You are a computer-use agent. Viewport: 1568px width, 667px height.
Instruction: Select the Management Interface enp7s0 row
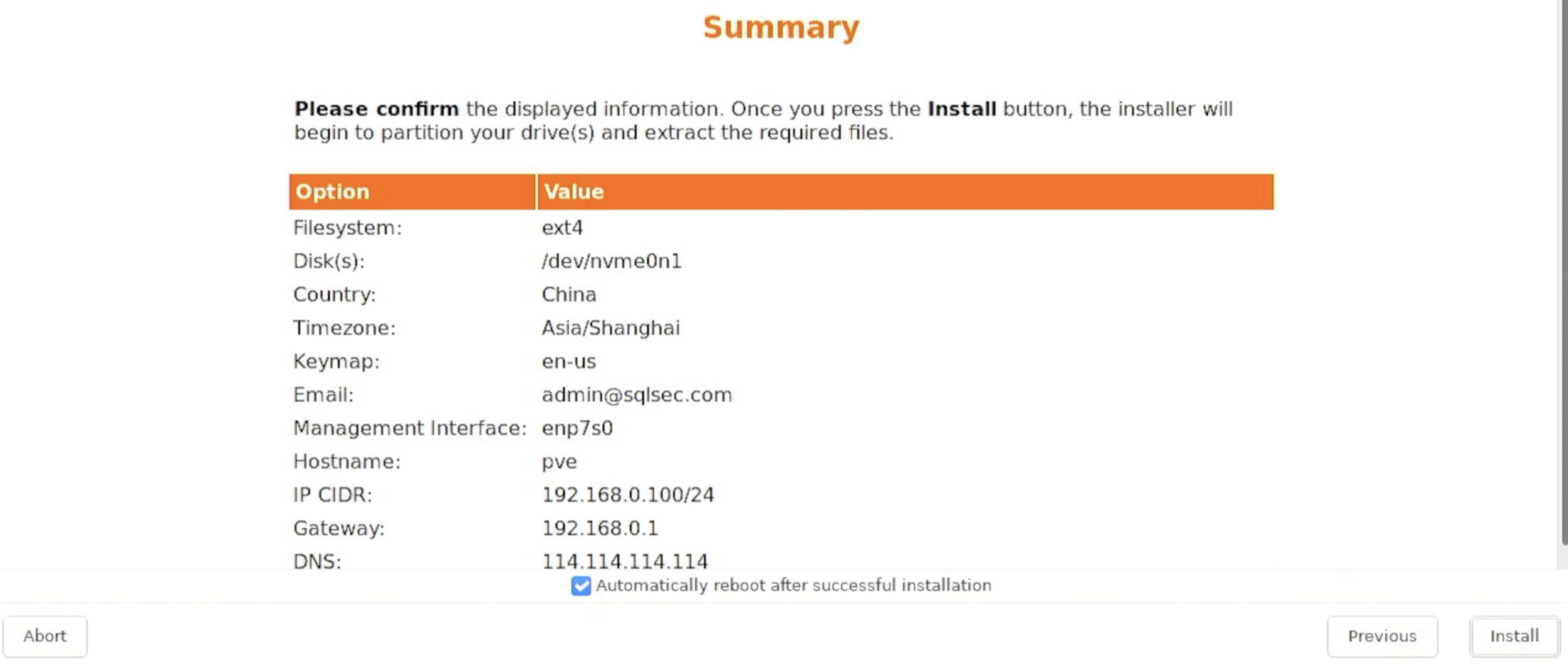coord(781,428)
